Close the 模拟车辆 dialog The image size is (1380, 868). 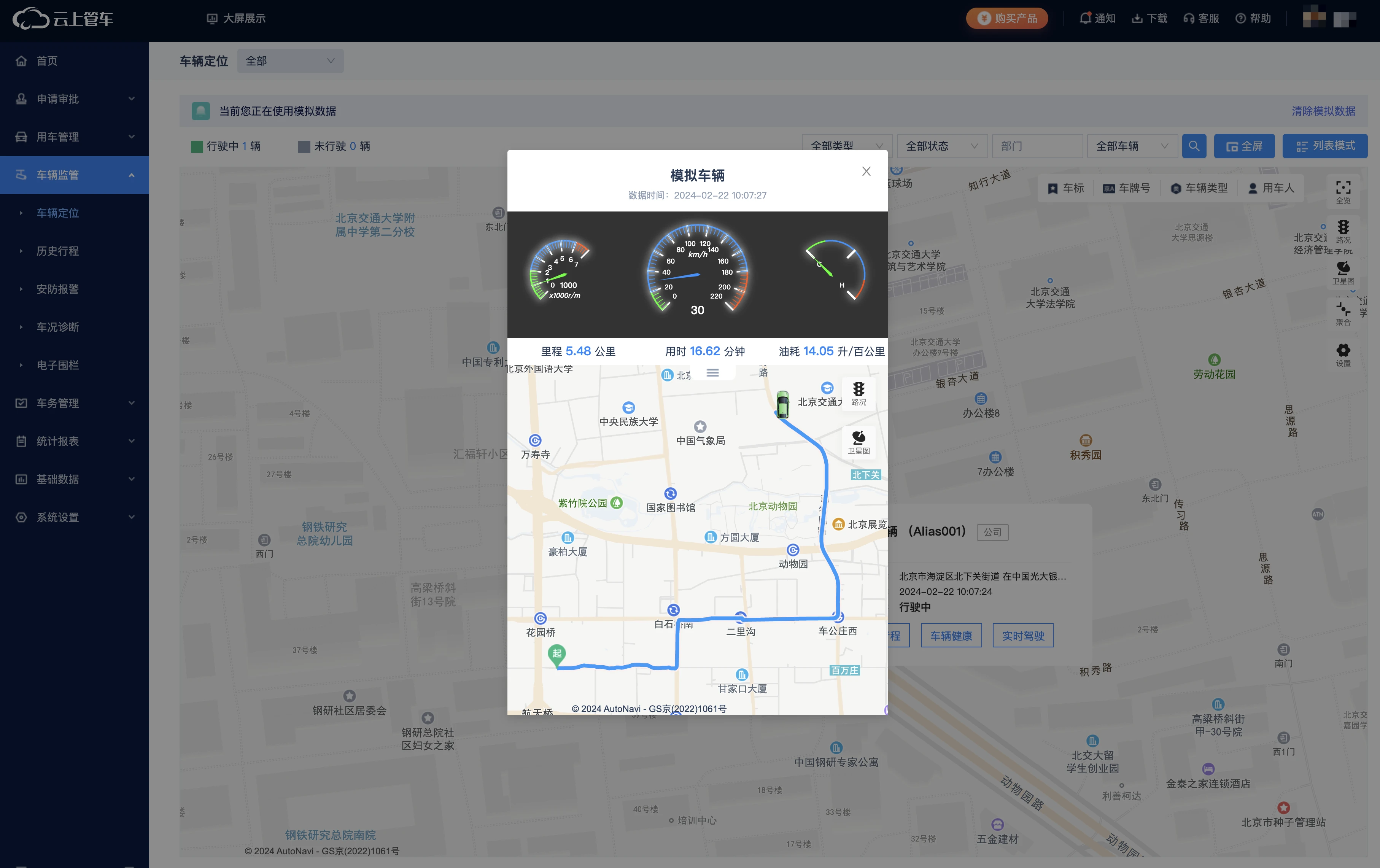tap(866, 171)
